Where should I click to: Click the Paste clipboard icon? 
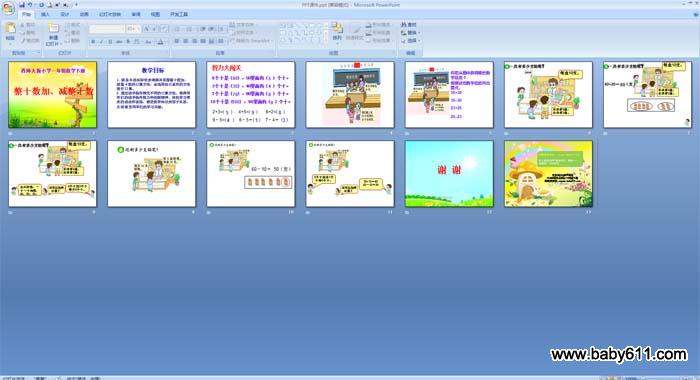tap(10, 29)
